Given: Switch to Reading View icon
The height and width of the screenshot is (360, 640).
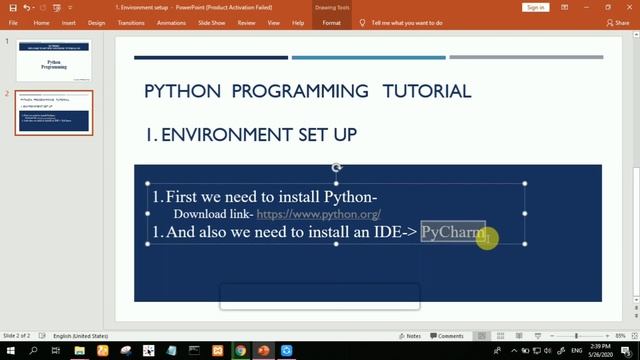Looking at the screenshot, I should (519, 336).
